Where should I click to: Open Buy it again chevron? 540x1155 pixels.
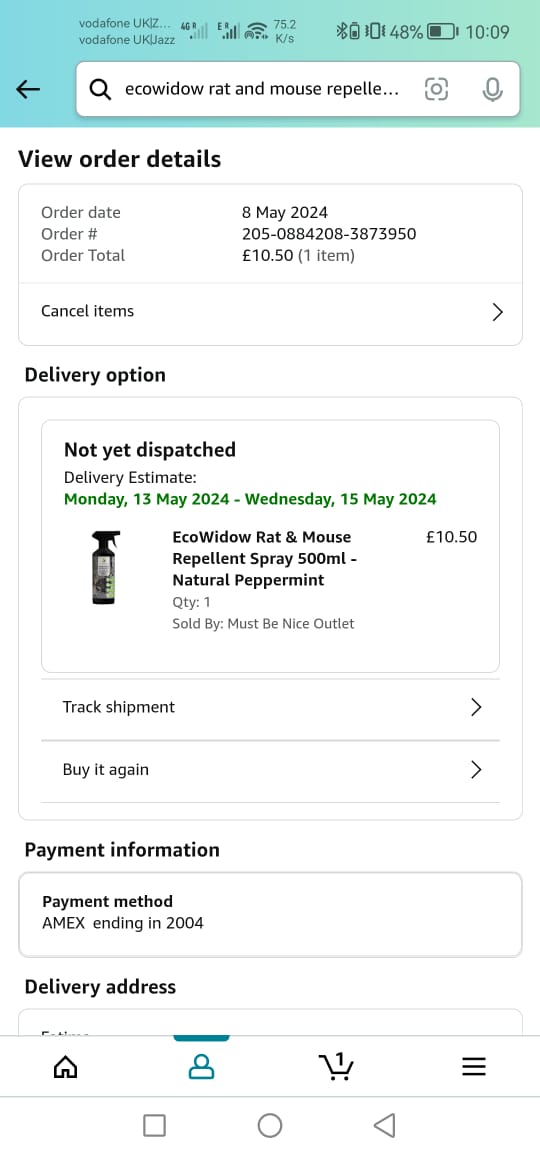[x=476, y=770]
